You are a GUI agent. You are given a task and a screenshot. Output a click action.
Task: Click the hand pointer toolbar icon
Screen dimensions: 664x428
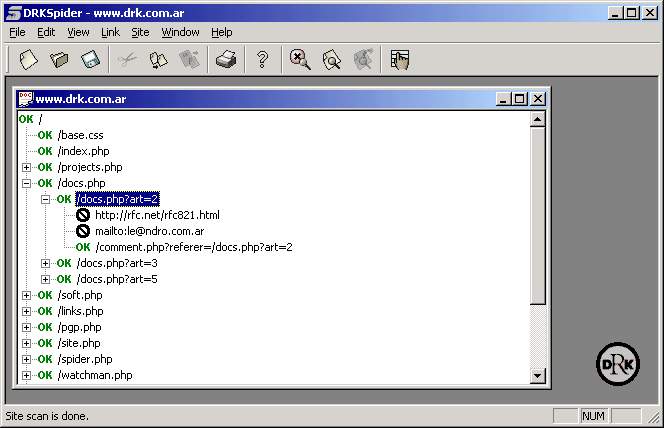point(400,59)
